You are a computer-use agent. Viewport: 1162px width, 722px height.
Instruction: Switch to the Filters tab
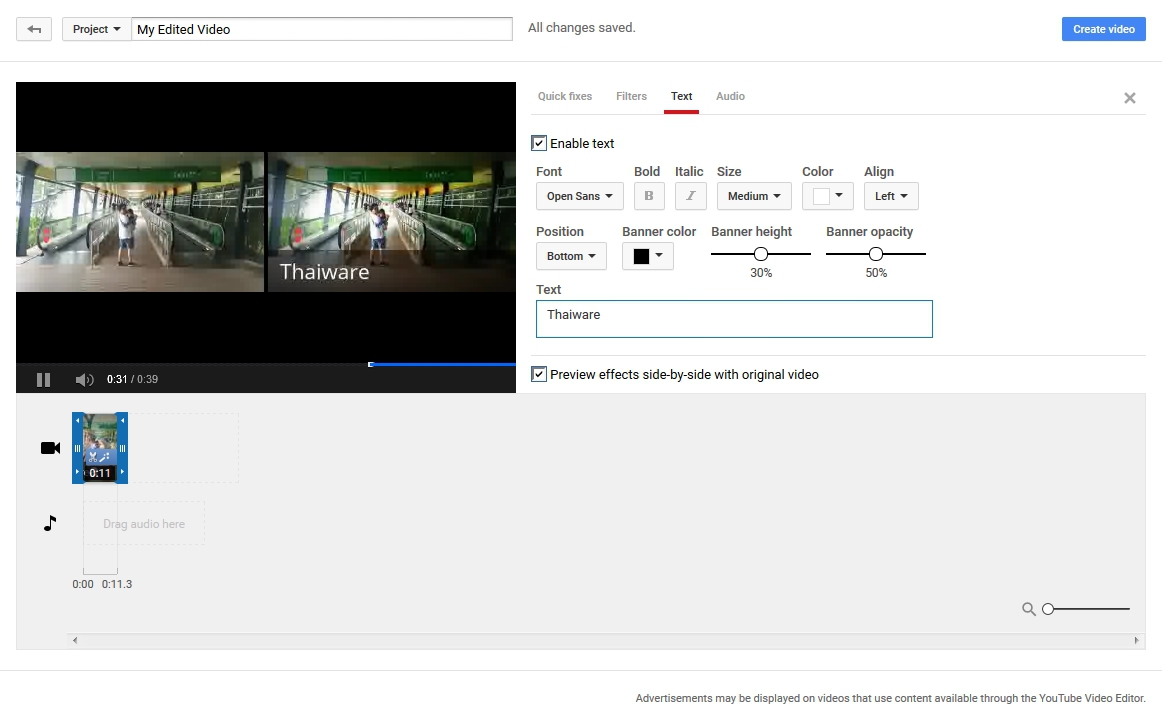coord(631,97)
